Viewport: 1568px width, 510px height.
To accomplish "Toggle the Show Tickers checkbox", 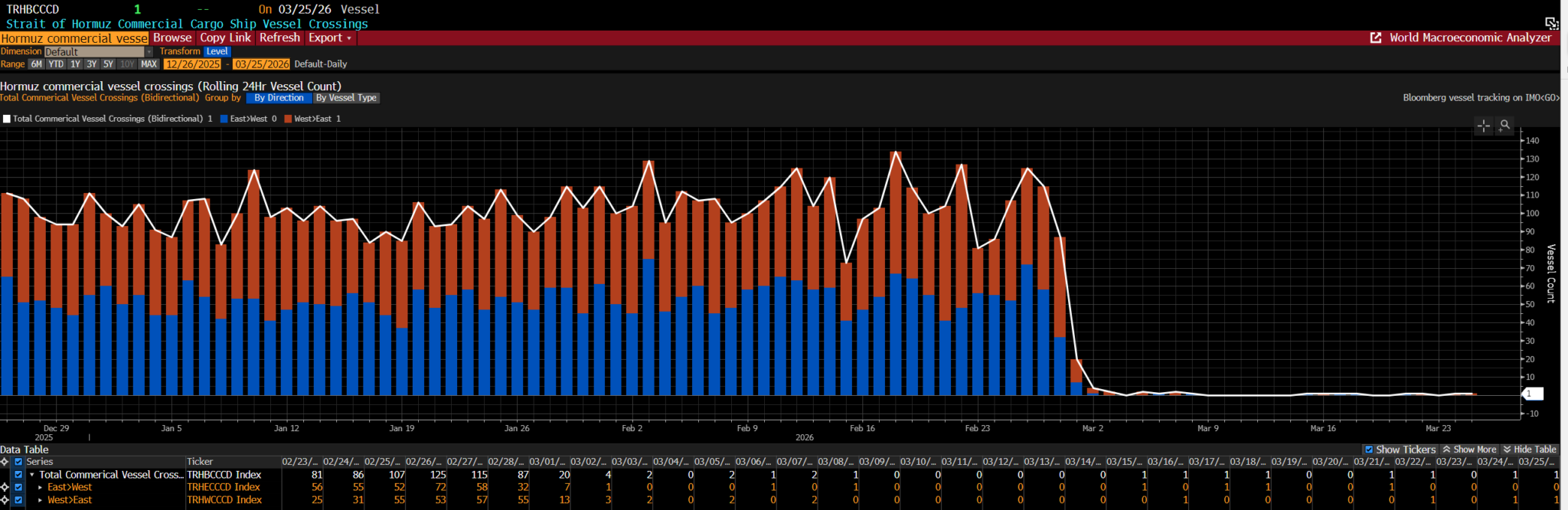I will tap(1369, 450).
